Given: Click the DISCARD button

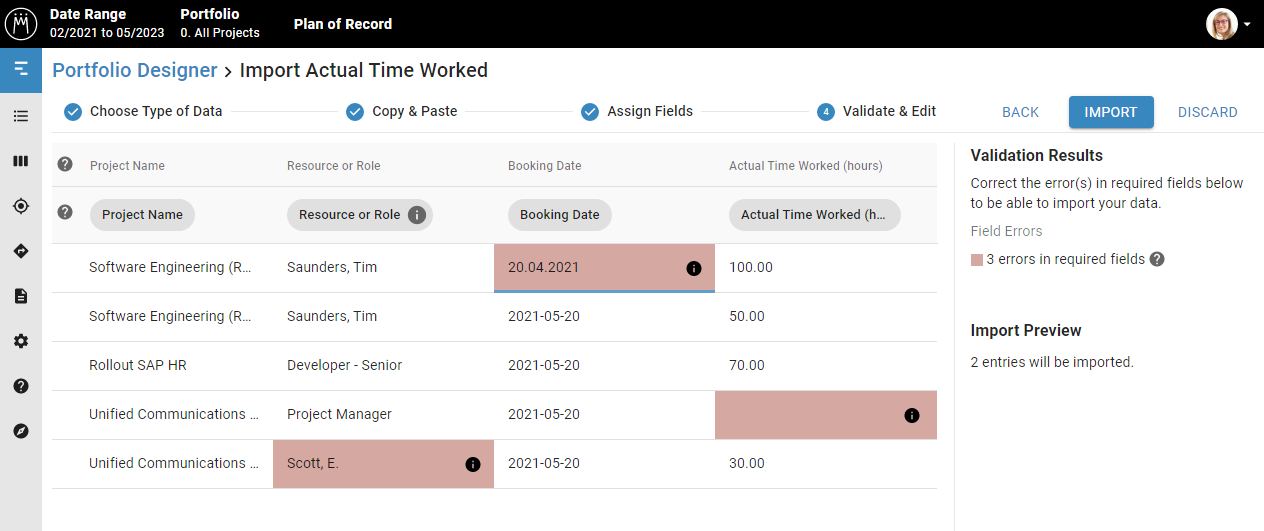Looking at the screenshot, I should coord(1208,112).
